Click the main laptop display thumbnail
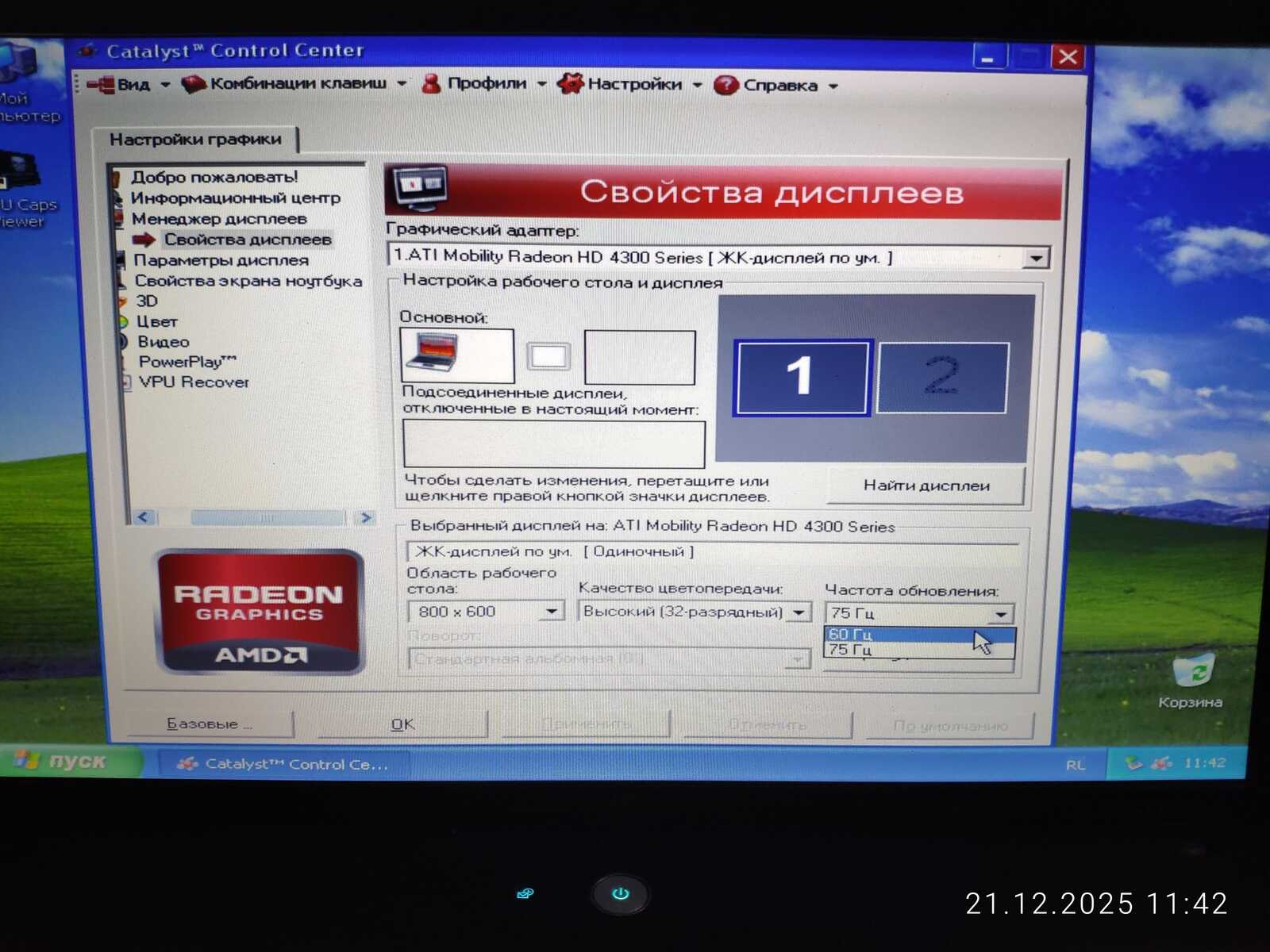This screenshot has width=1270, height=952. [x=457, y=355]
